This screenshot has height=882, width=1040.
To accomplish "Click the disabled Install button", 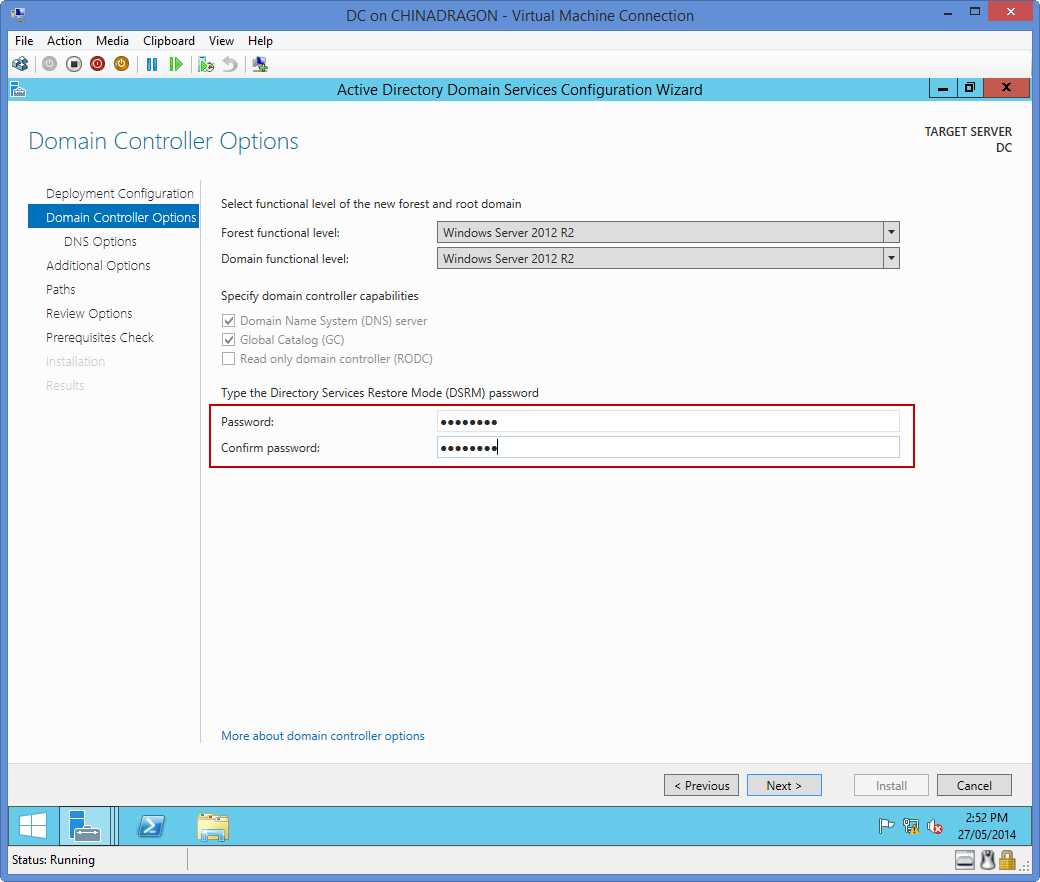I will (x=891, y=785).
